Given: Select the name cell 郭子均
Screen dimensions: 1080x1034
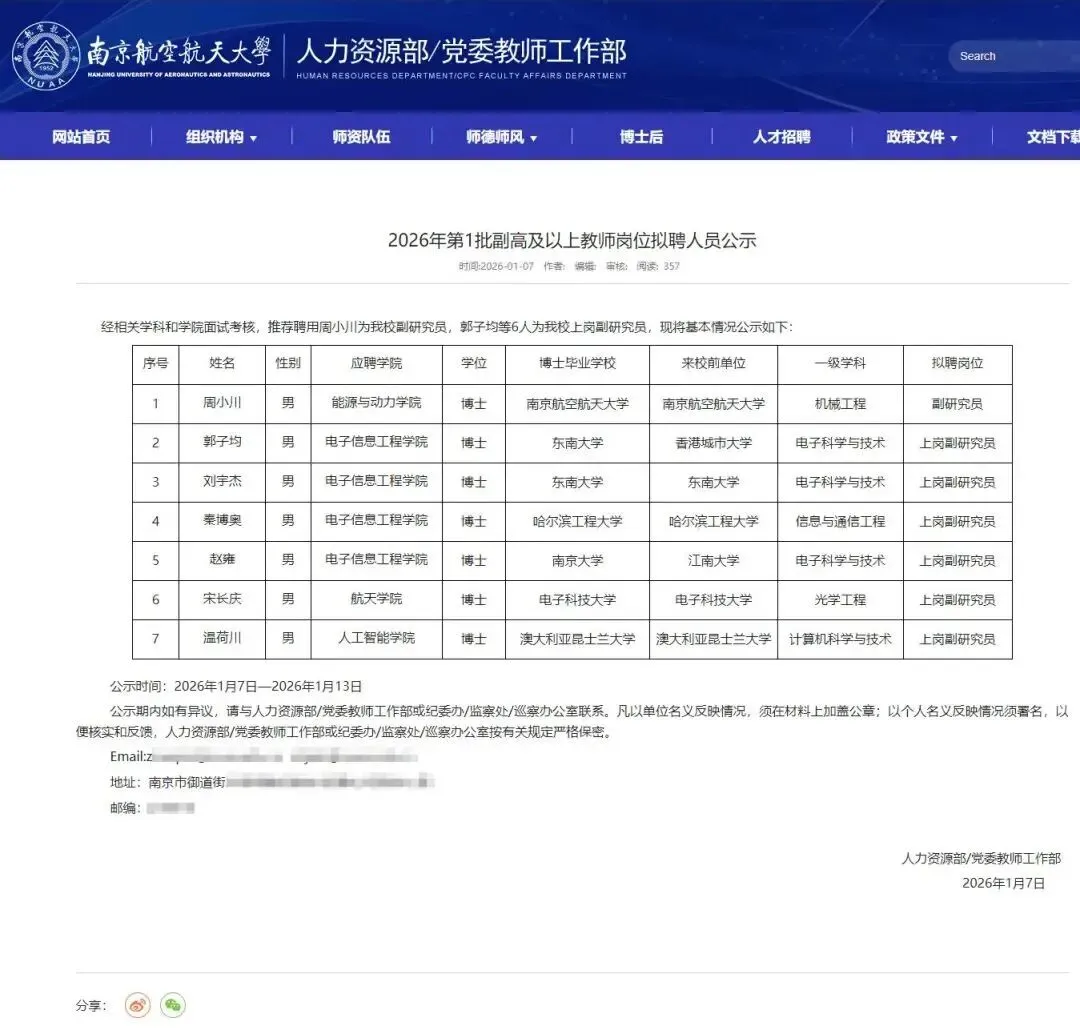Looking at the screenshot, I should pyautogui.click(x=222, y=442).
